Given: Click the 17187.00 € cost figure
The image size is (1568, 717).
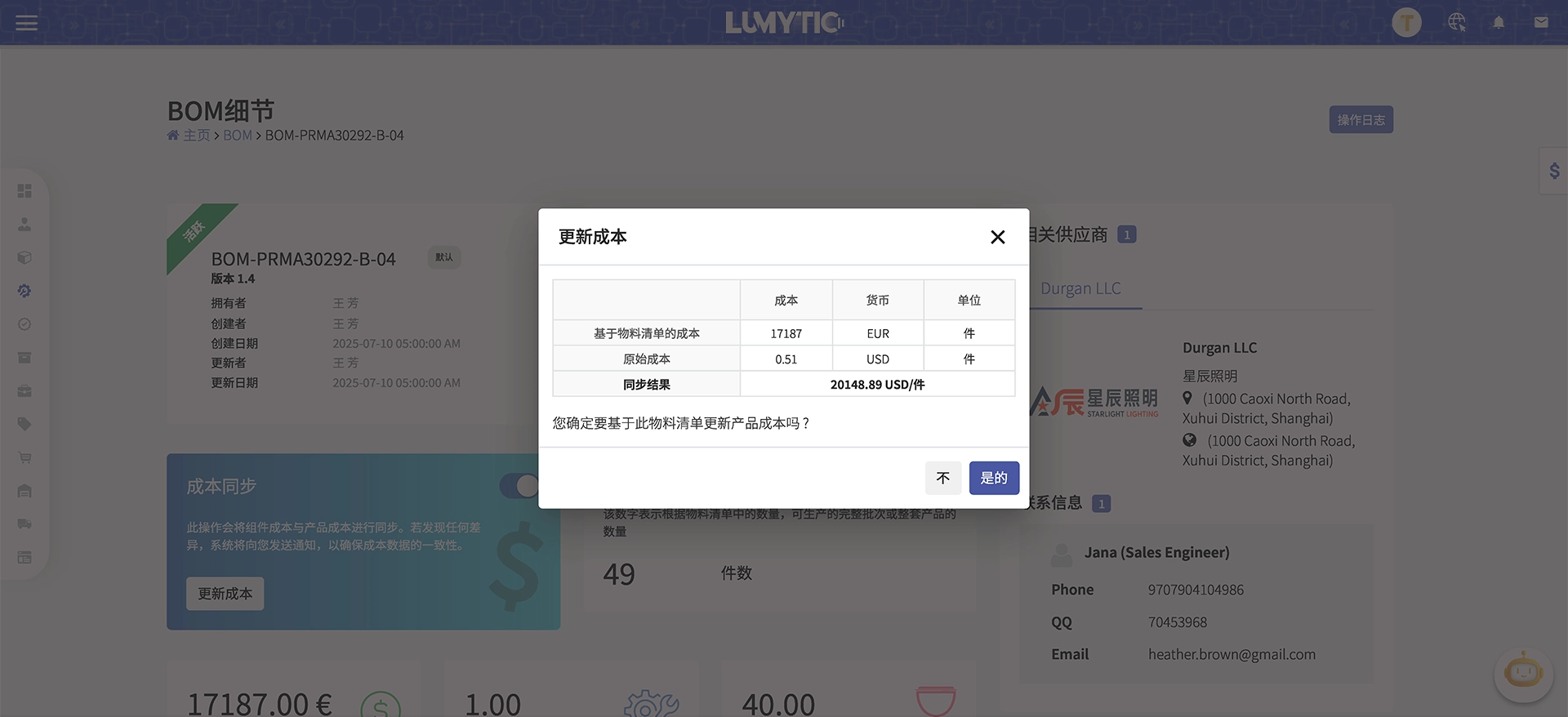Looking at the screenshot, I should tap(260, 704).
